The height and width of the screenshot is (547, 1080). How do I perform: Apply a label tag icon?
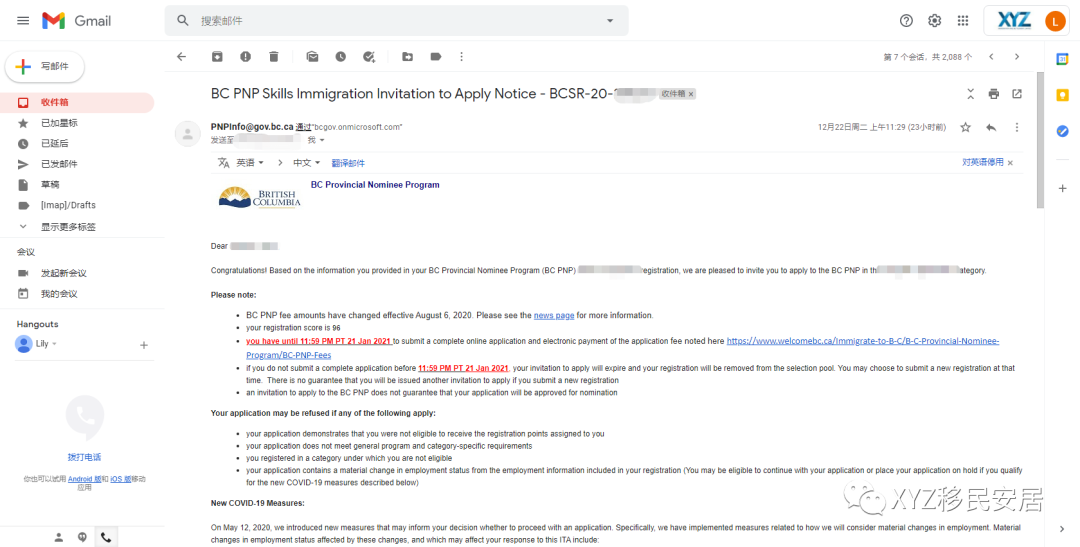coord(435,56)
